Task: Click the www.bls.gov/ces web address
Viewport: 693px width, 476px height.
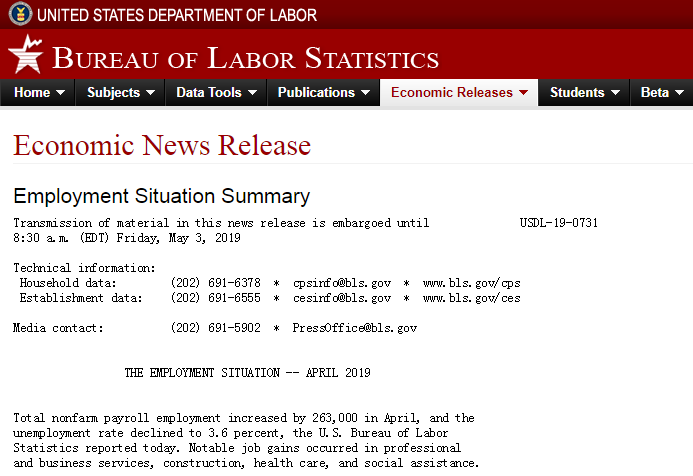Action: pos(472,298)
